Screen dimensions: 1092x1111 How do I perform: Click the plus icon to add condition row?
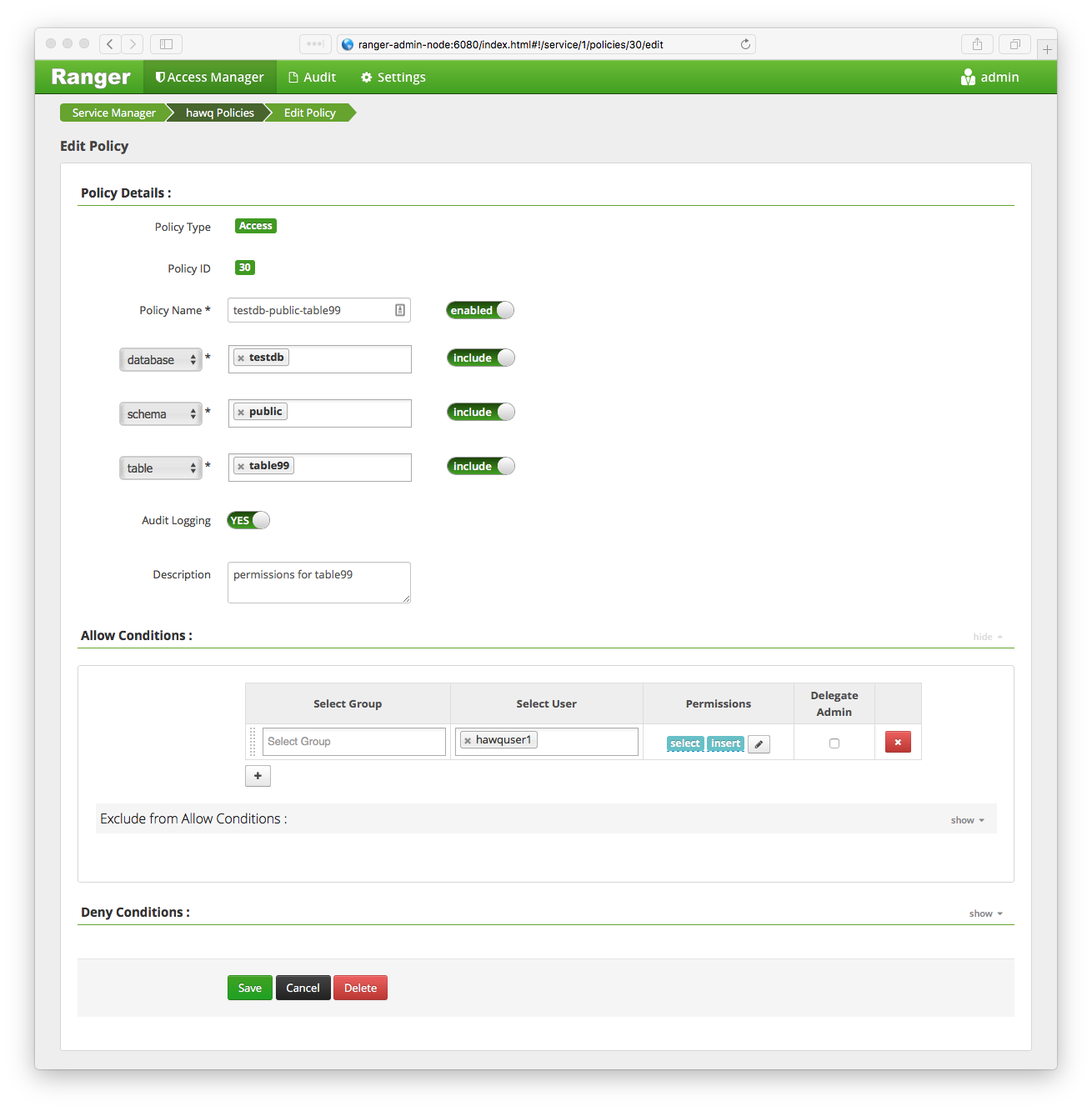point(258,776)
